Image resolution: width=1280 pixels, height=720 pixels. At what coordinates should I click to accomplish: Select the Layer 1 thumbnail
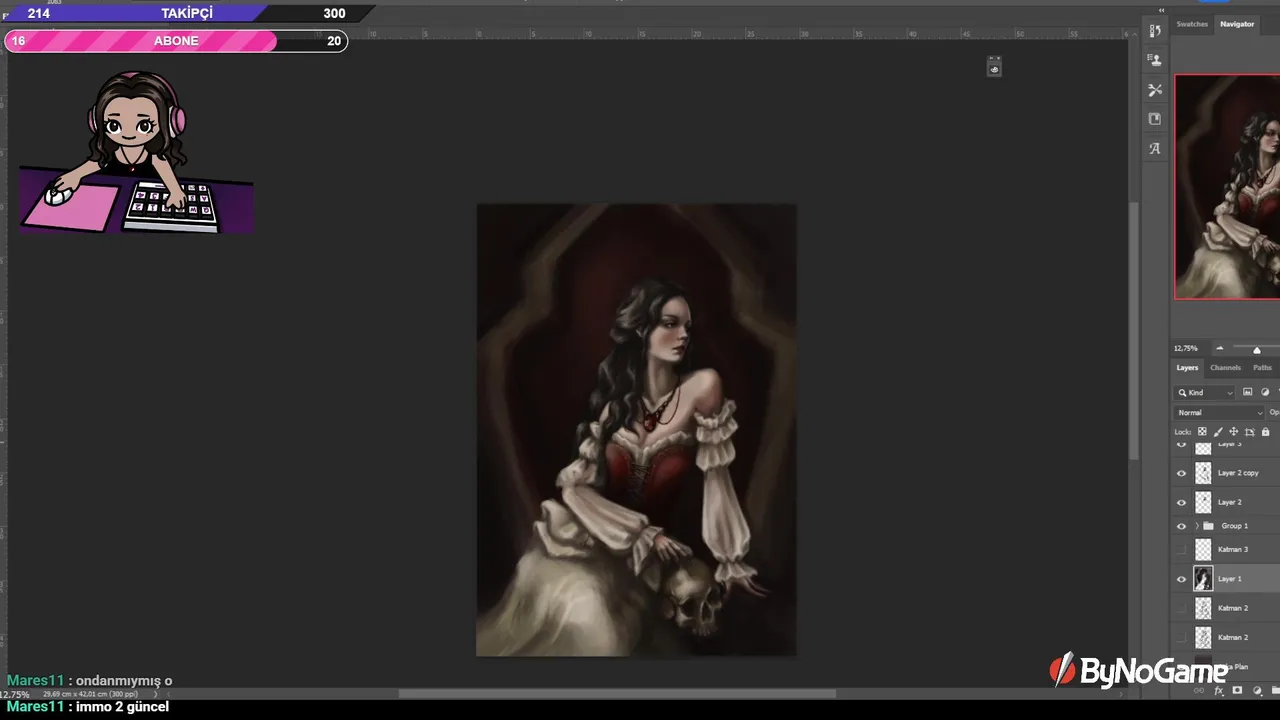[1203, 579]
